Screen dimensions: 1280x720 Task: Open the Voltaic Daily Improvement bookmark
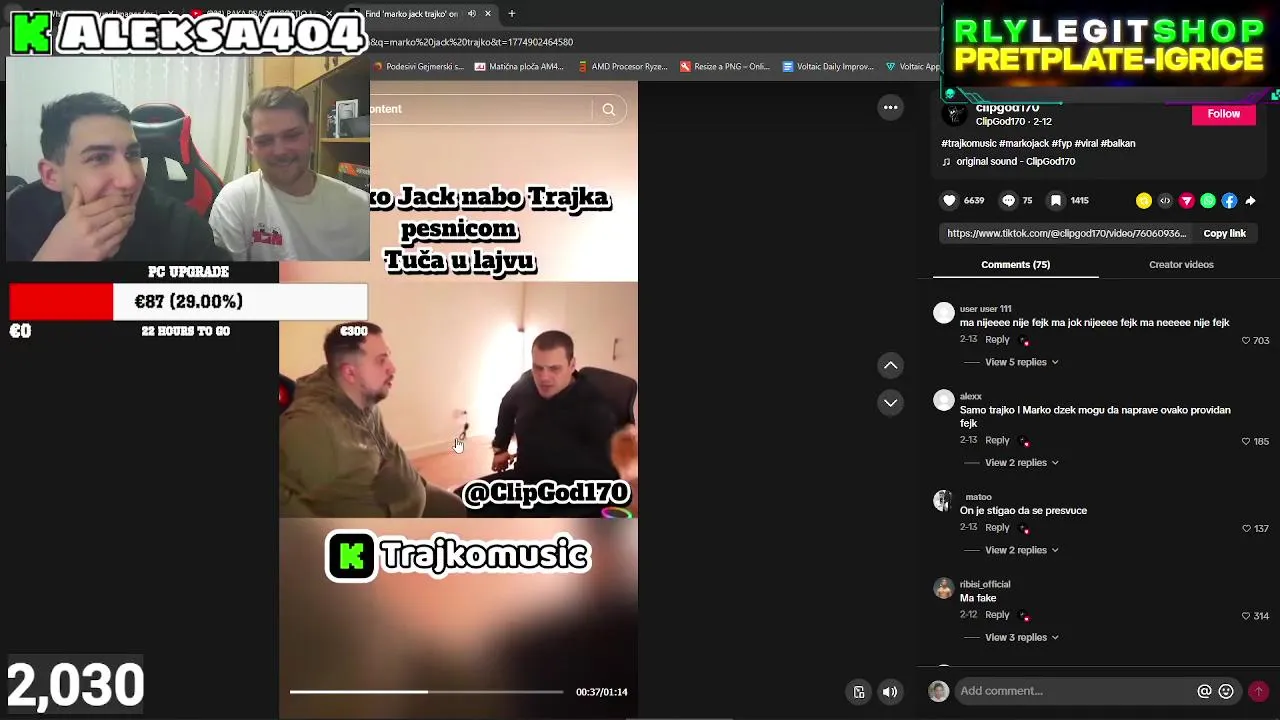tap(828, 67)
